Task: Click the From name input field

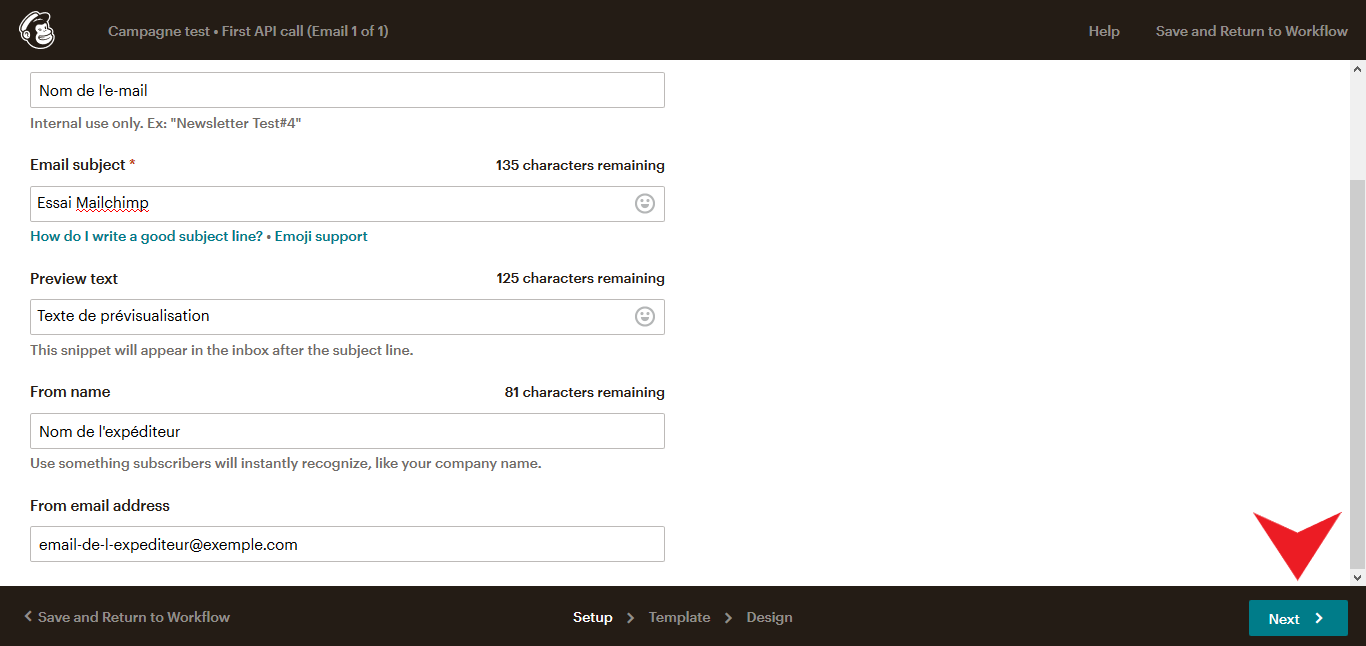Action: [x=347, y=431]
